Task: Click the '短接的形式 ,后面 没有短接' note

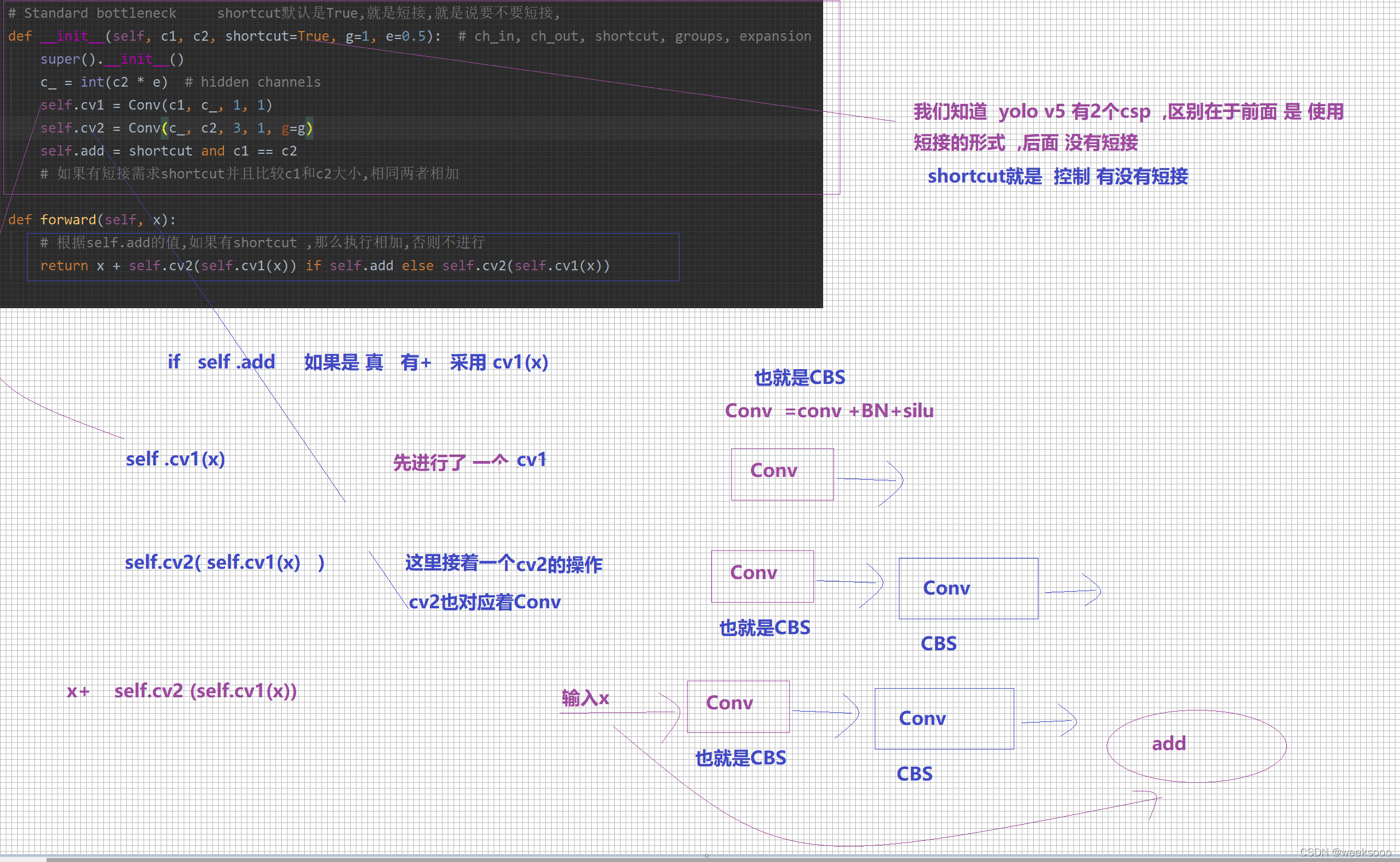Action: click(1025, 142)
